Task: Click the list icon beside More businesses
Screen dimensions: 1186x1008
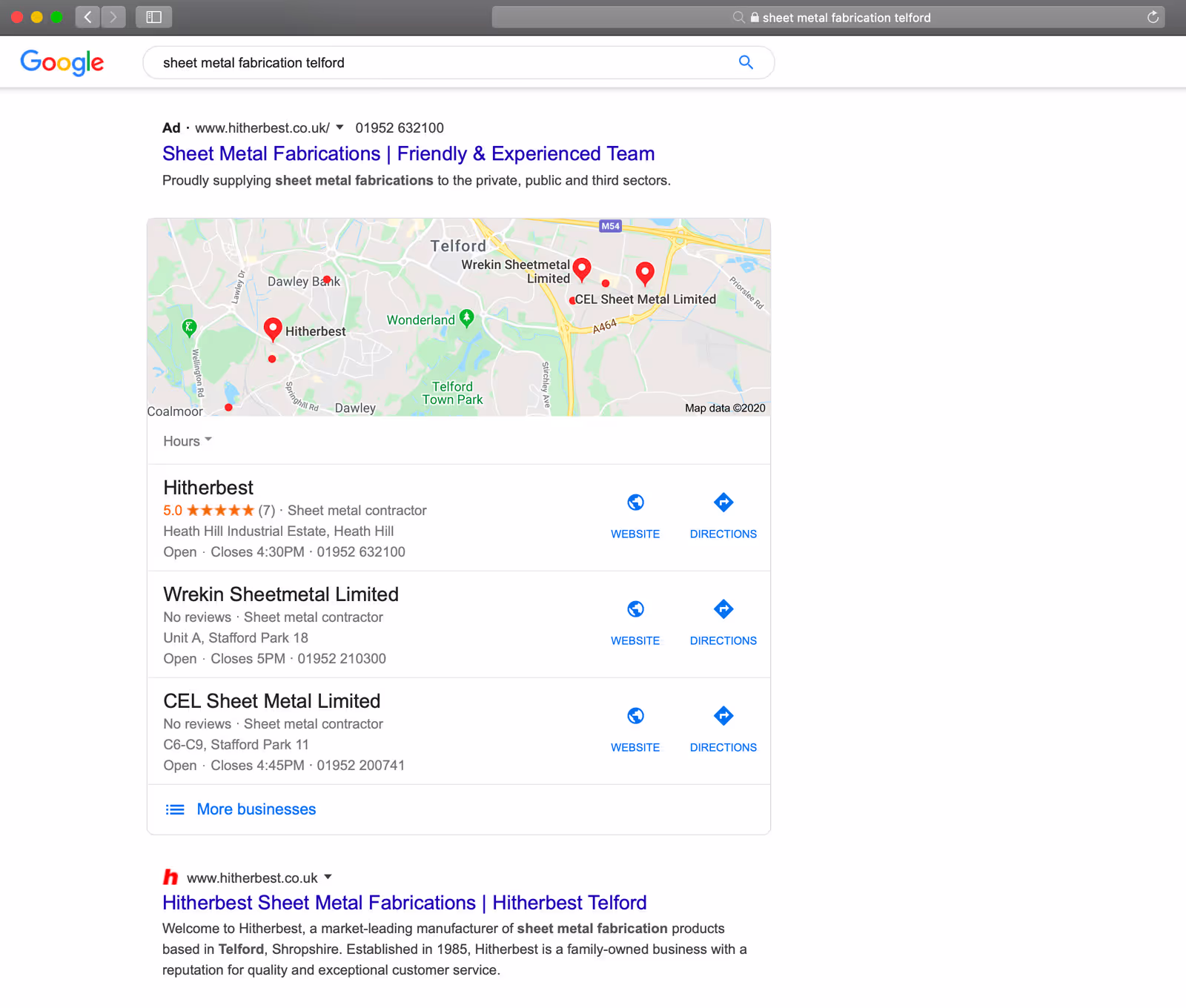Action: click(x=175, y=809)
